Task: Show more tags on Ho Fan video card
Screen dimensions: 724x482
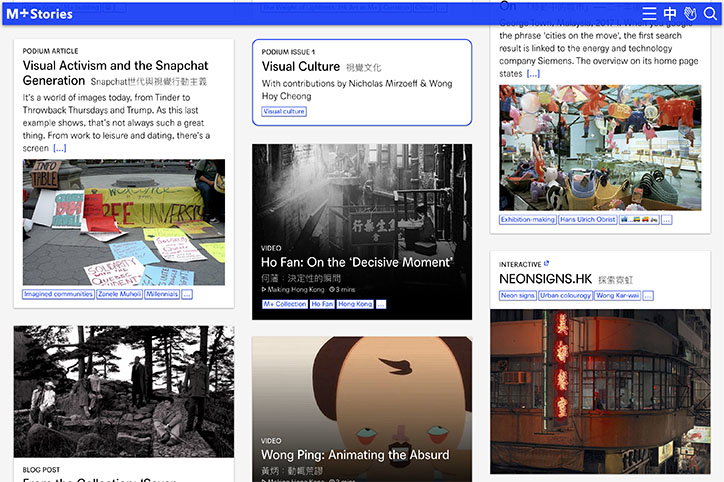Action: pos(381,304)
